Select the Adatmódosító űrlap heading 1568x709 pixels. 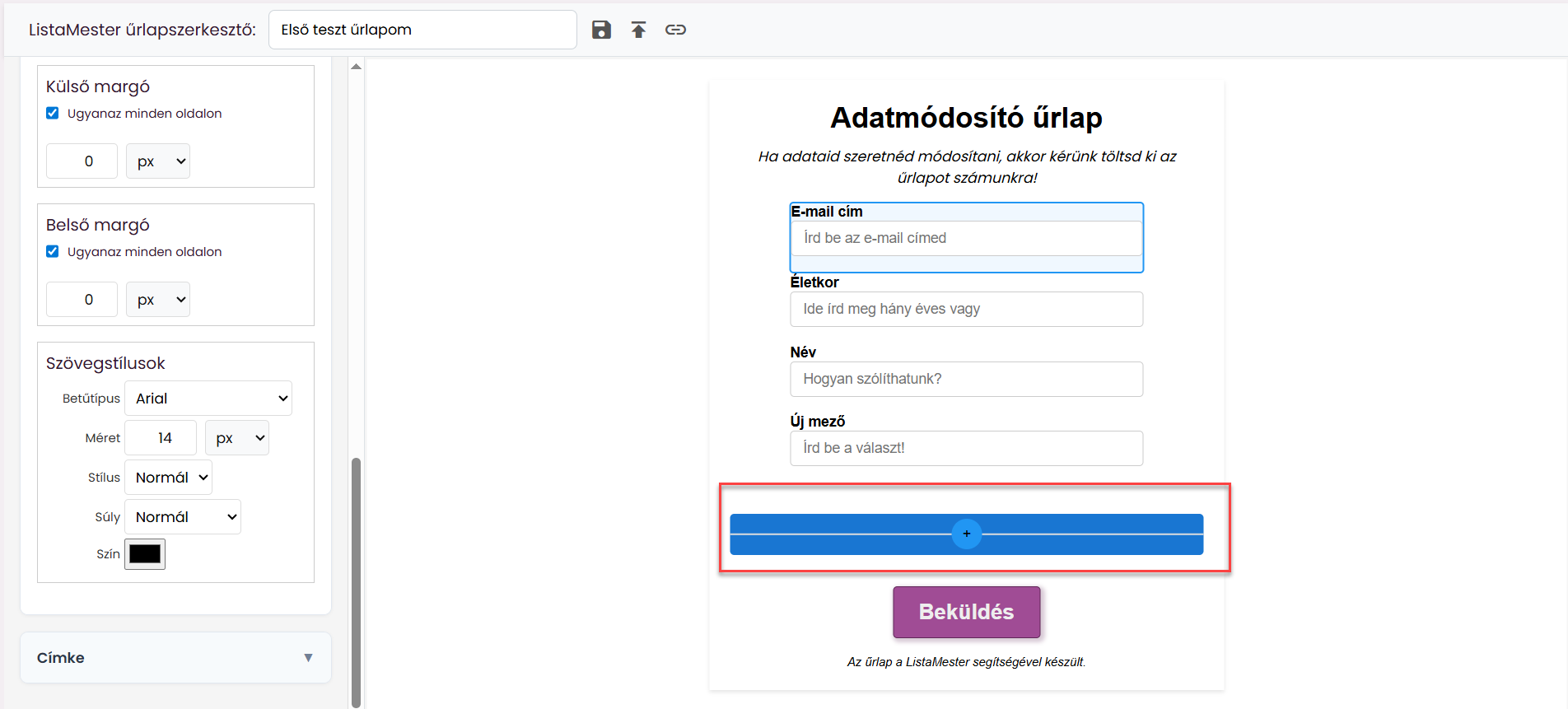(x=966, y=118)
